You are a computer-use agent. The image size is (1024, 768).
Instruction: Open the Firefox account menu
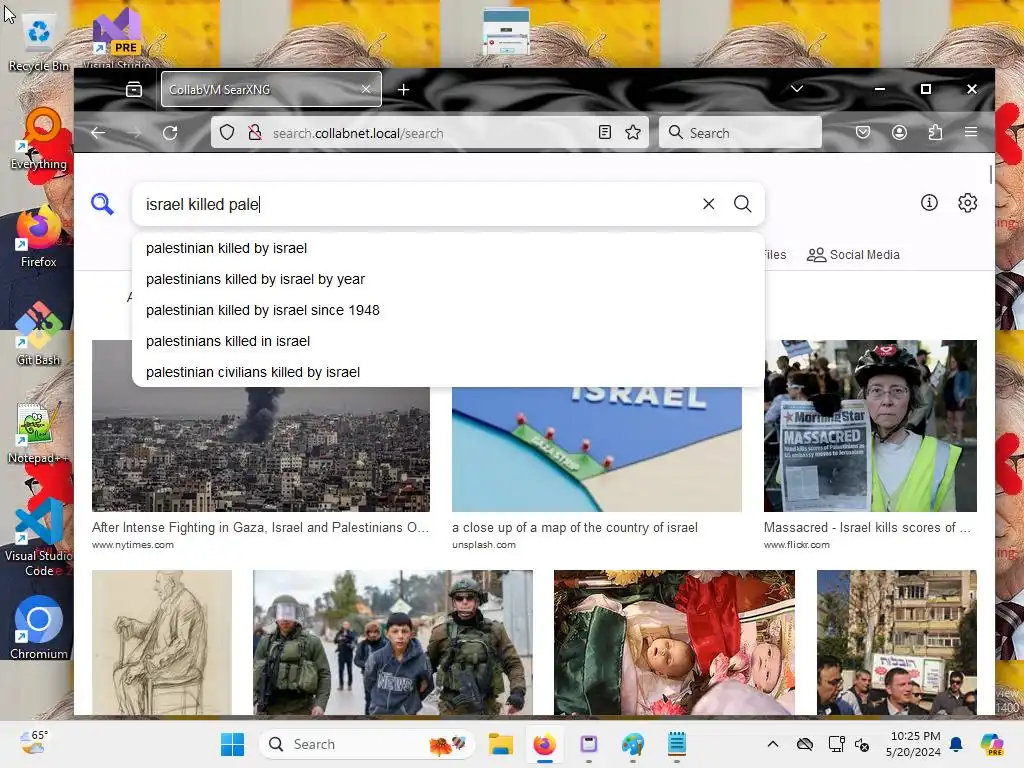(x=899, y=133)
